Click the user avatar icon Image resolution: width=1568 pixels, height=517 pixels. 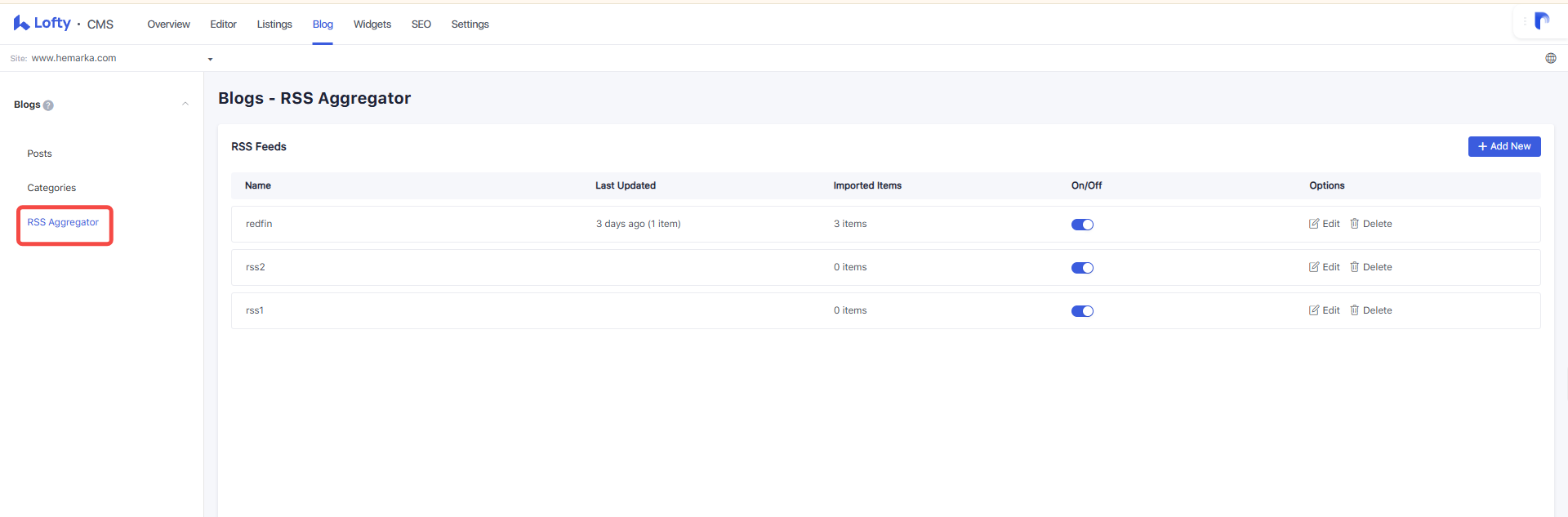pyautogui.click(x=1542, y=21)
